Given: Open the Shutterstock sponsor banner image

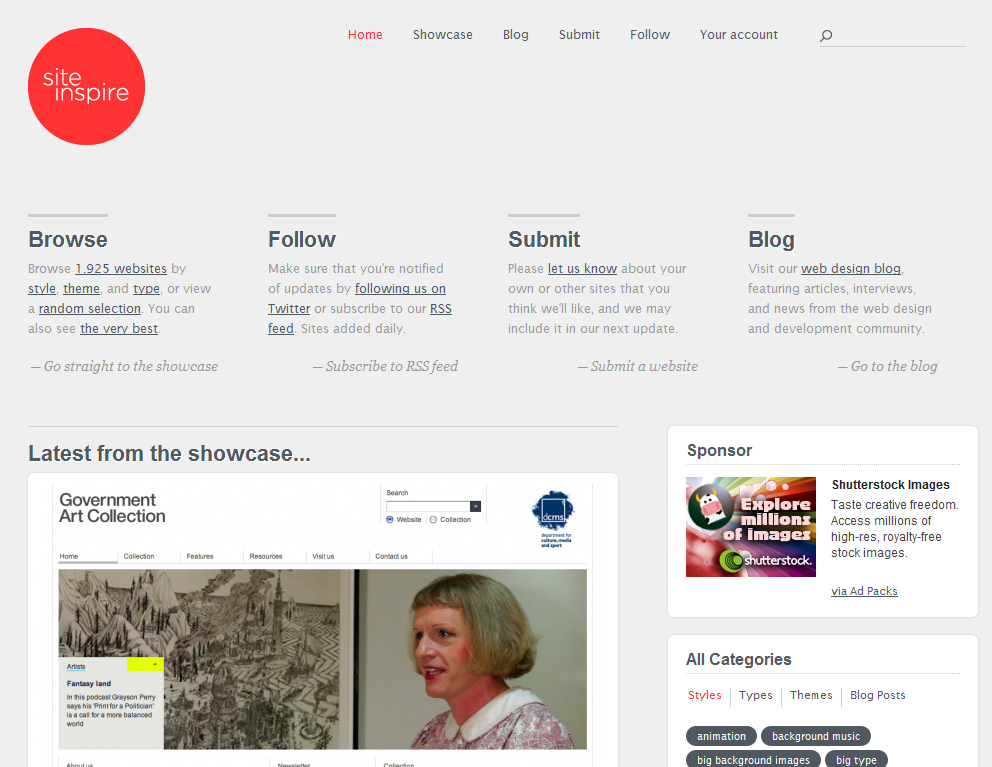Looking at the screenshot, I should coord(750,527).
